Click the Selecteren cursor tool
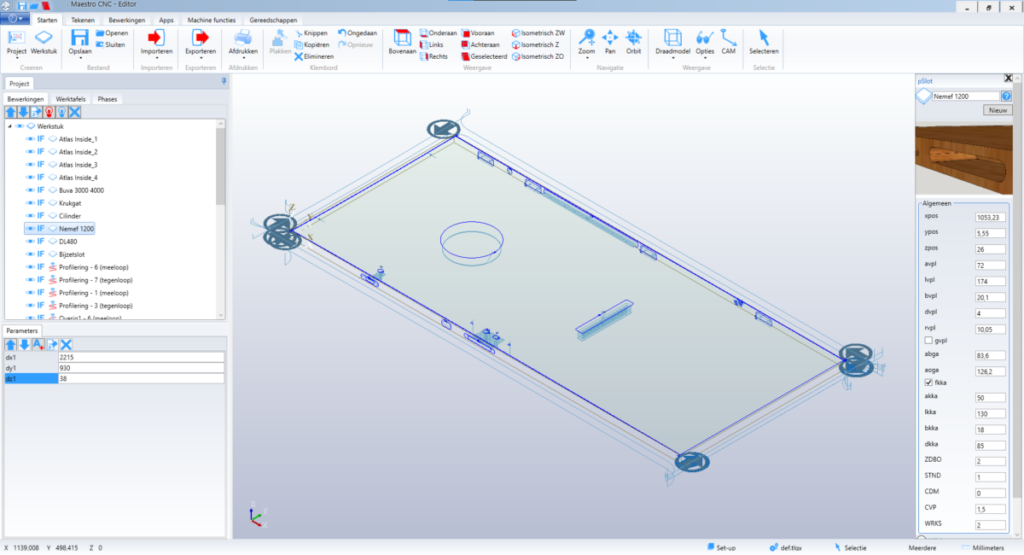The width and height of the screenshot is (1024, 555). pos(763,39)
